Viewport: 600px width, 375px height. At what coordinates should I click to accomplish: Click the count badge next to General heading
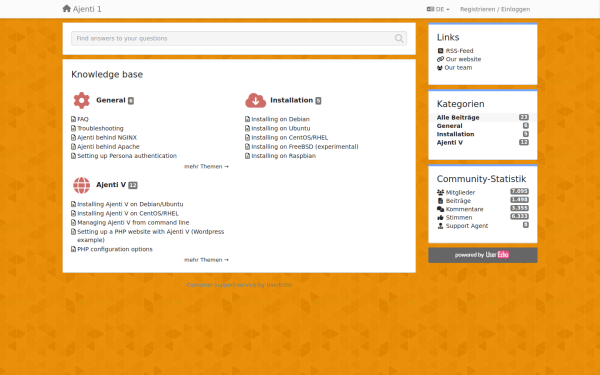click(131, 101)
